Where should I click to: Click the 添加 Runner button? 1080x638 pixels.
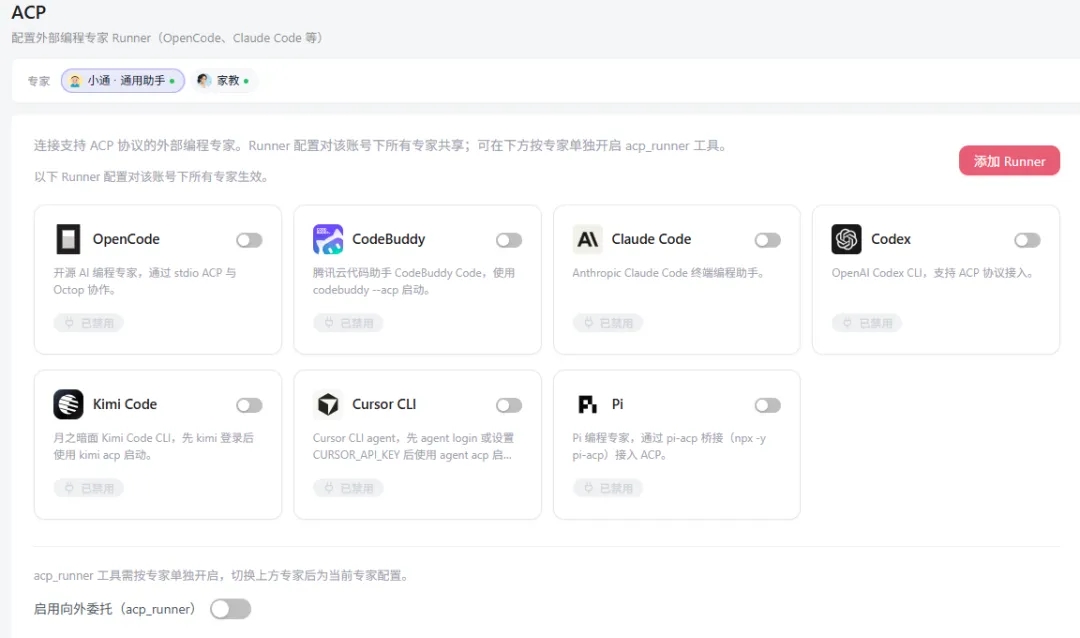[x=1009, y=161]
